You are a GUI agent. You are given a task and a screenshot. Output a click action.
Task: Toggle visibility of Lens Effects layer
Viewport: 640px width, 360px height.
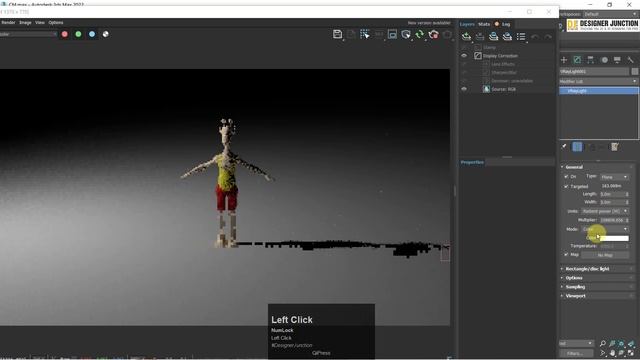[x=464, y=64]
